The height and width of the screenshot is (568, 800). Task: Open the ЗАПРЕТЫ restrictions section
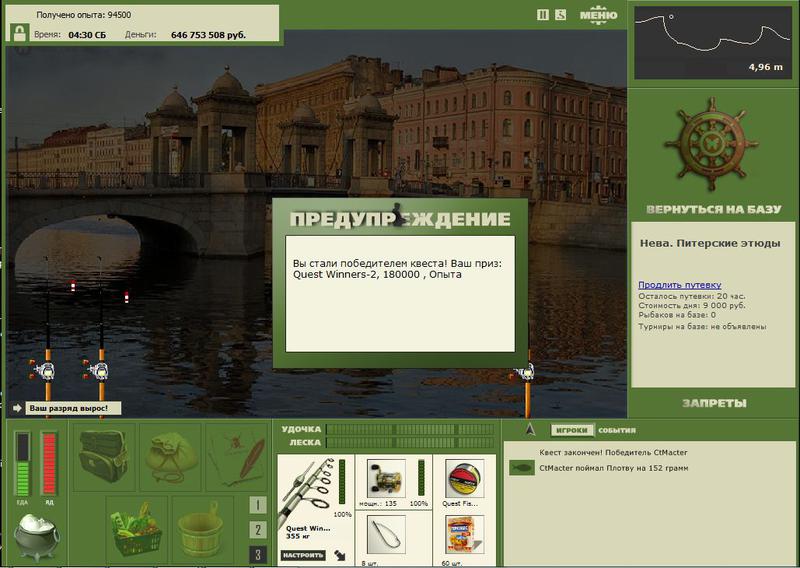(x=714, y=403)
